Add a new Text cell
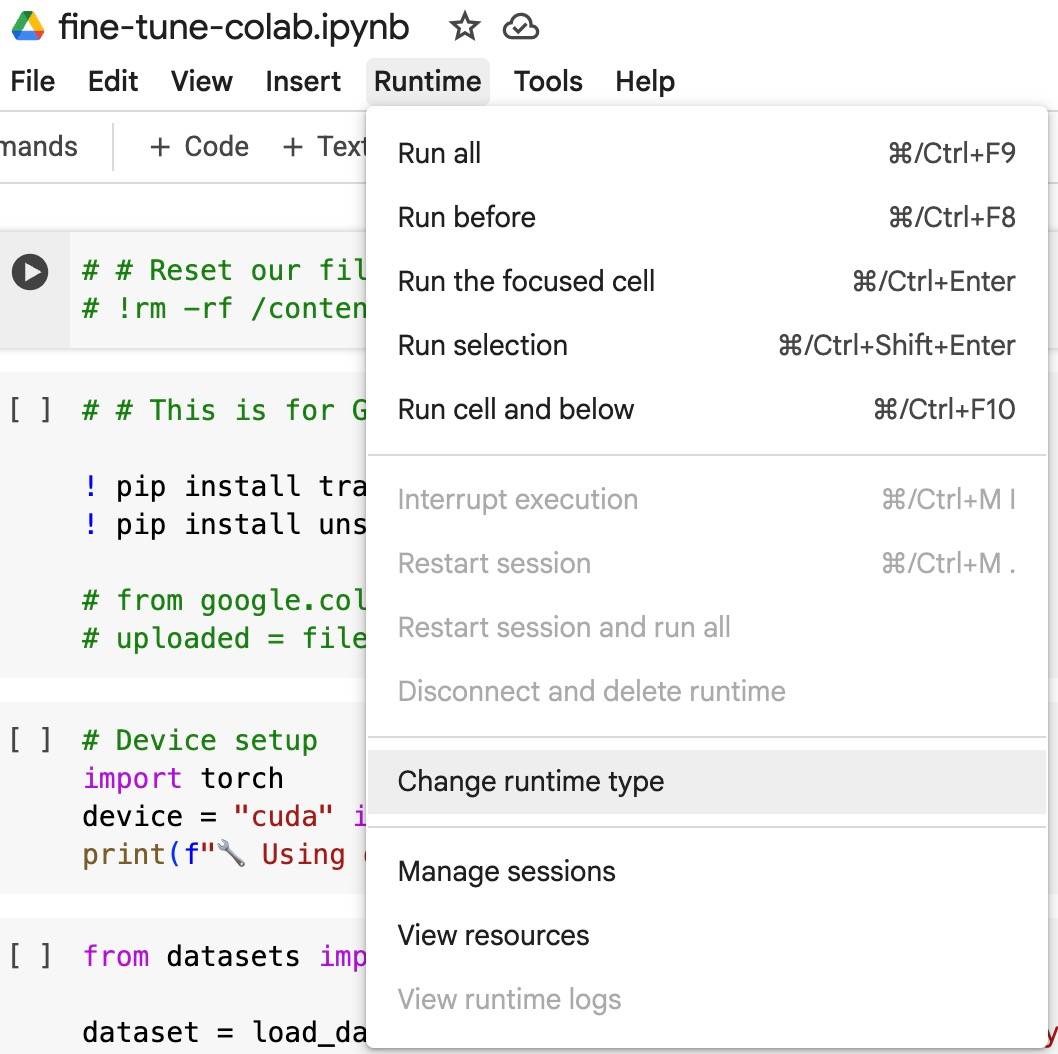 point(323,146)
